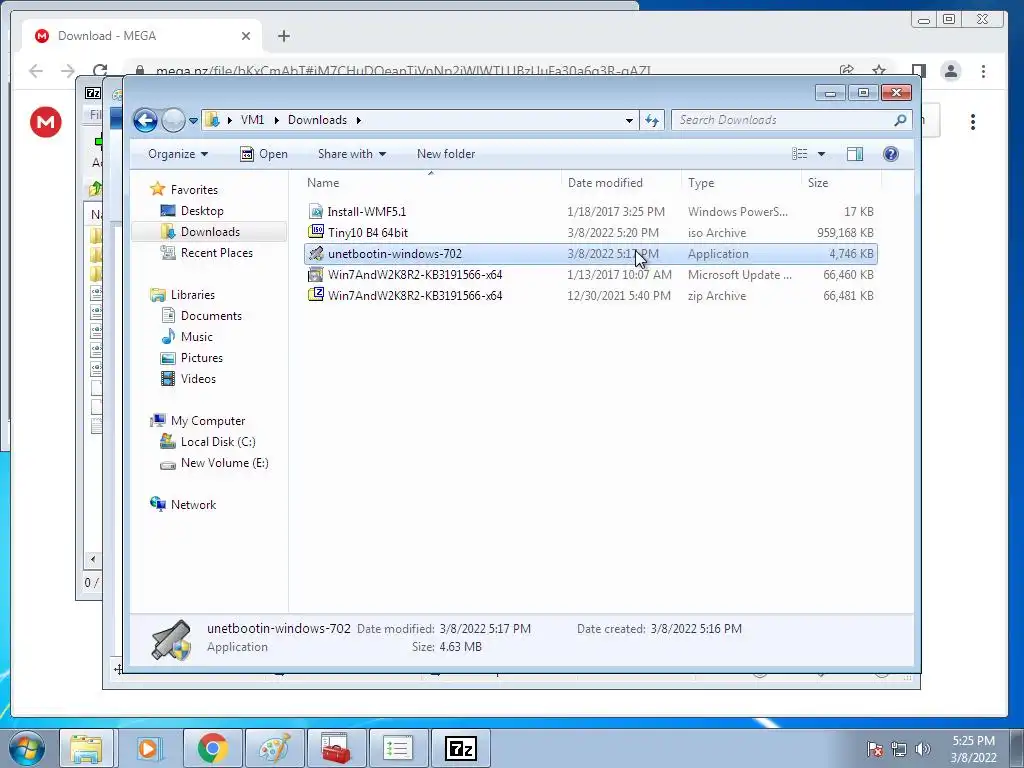Screen dimensions: 1024x768
Task: Select the Microsoft Update Win7AndW2K8R2 file
Action: tap(590, 274)
